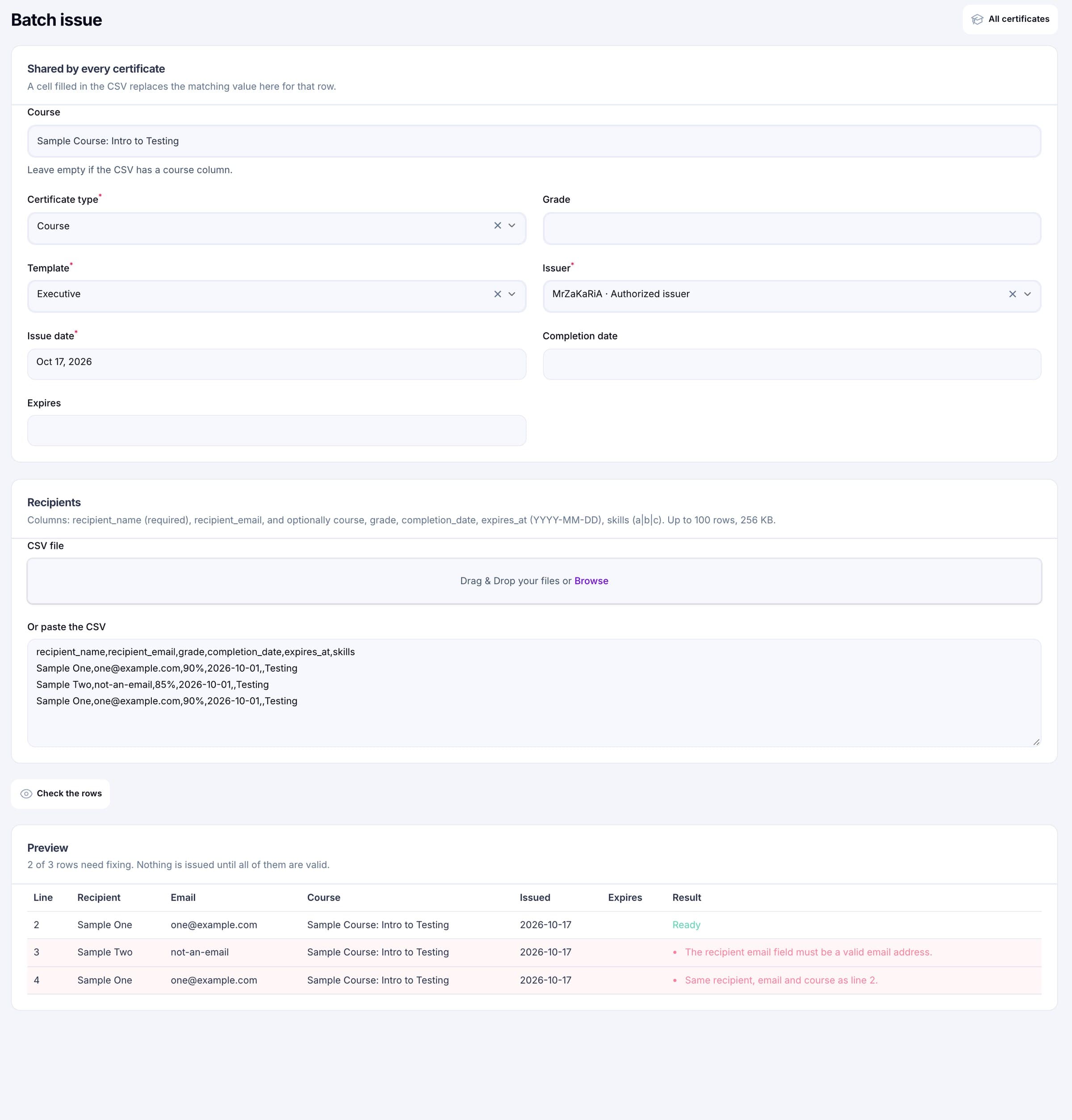Click the Line column header

[43, 897]
